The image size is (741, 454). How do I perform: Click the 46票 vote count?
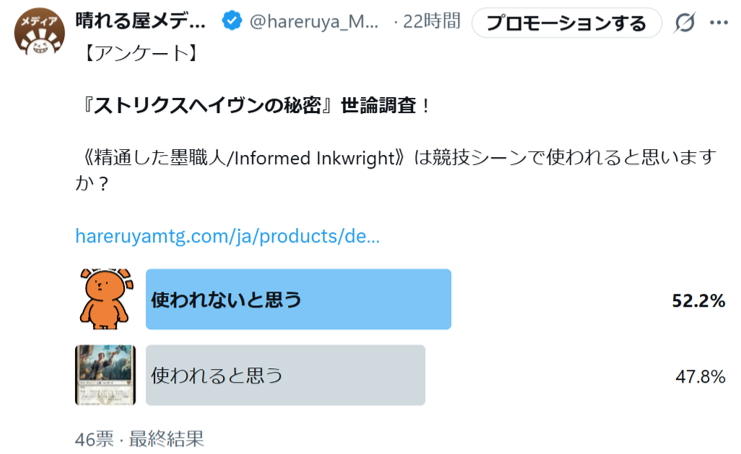[x=96, y=438]
